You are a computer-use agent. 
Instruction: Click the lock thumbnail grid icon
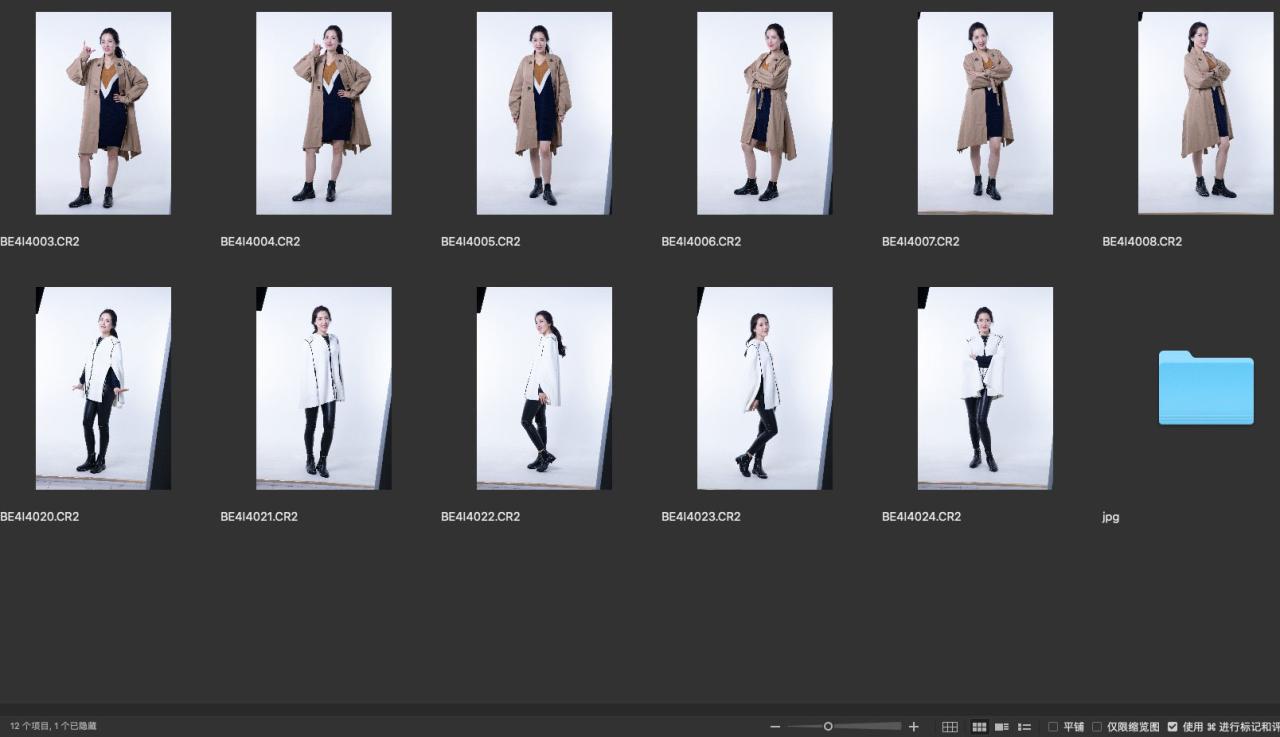point(950,727)
